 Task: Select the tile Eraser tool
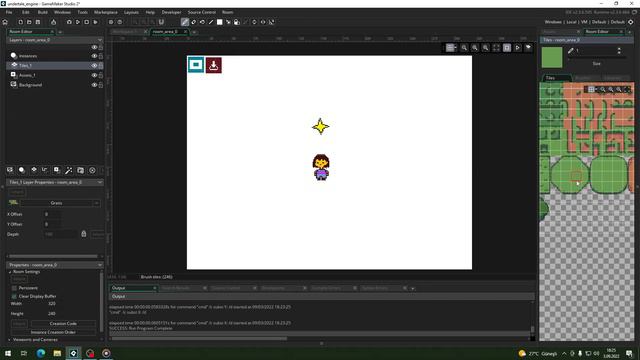(x=193, y=22)
